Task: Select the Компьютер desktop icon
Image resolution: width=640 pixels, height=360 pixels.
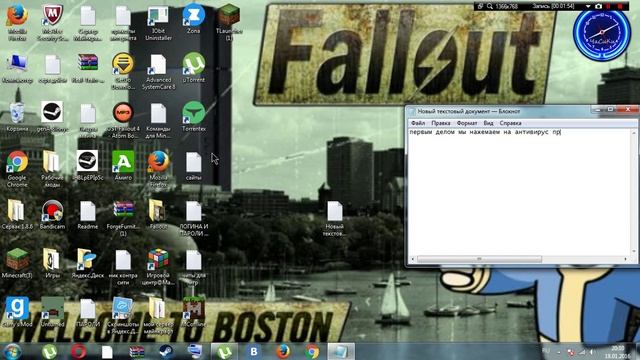Action: pyautogui.click(x=17, y=64)
